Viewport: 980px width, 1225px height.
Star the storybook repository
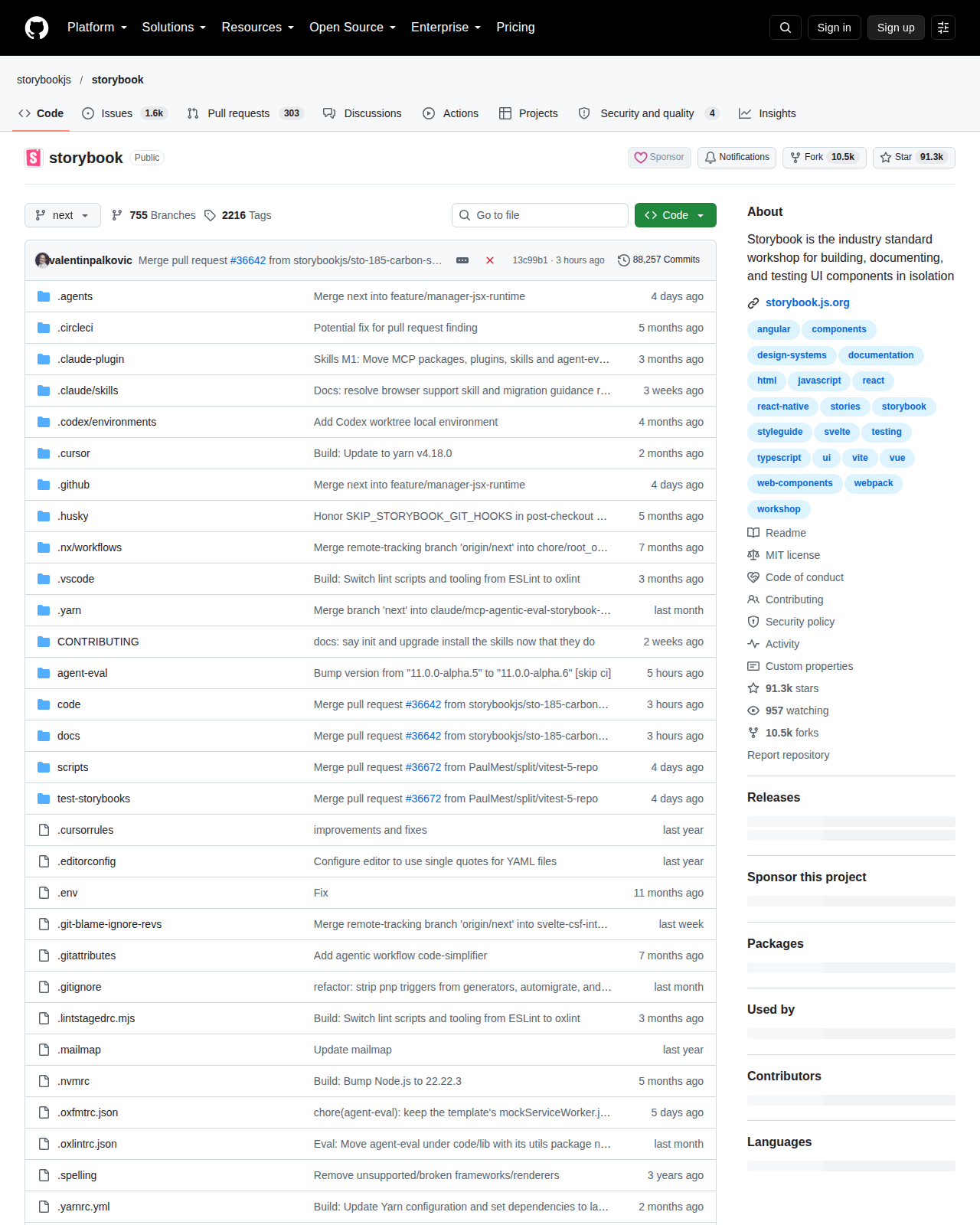pos(914,157)
